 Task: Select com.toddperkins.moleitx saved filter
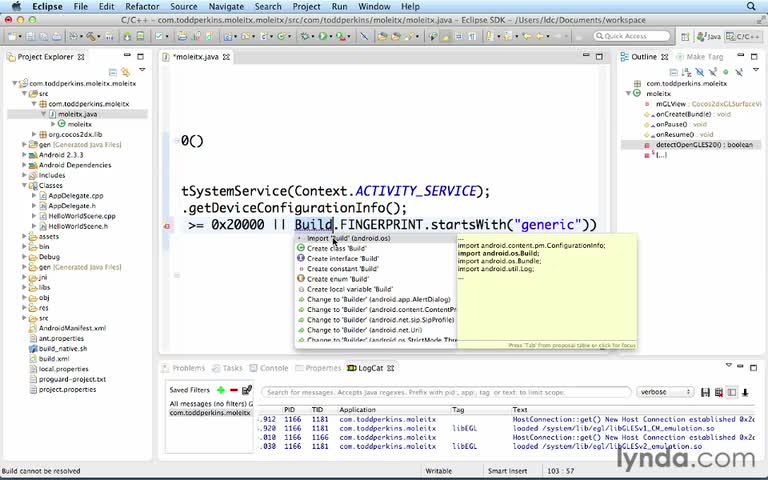[x=210, y=413]
